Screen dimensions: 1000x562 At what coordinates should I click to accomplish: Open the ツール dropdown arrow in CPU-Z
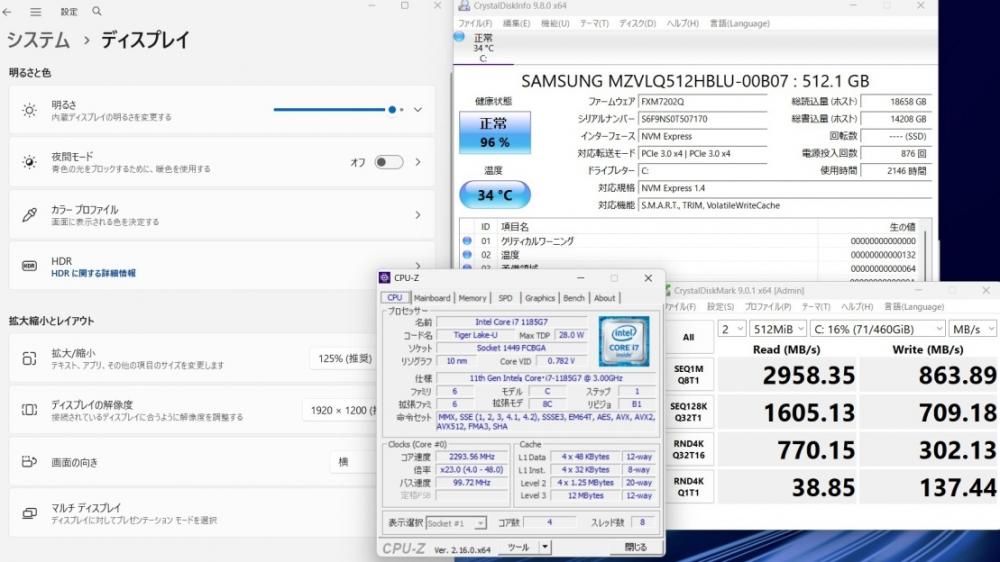pyautogui.click(x=545, y=547)
